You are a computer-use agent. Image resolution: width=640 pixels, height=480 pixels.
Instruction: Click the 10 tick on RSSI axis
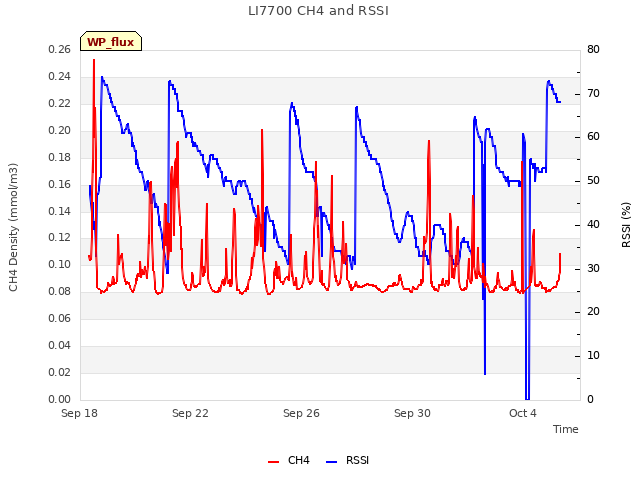pos(593,356)
